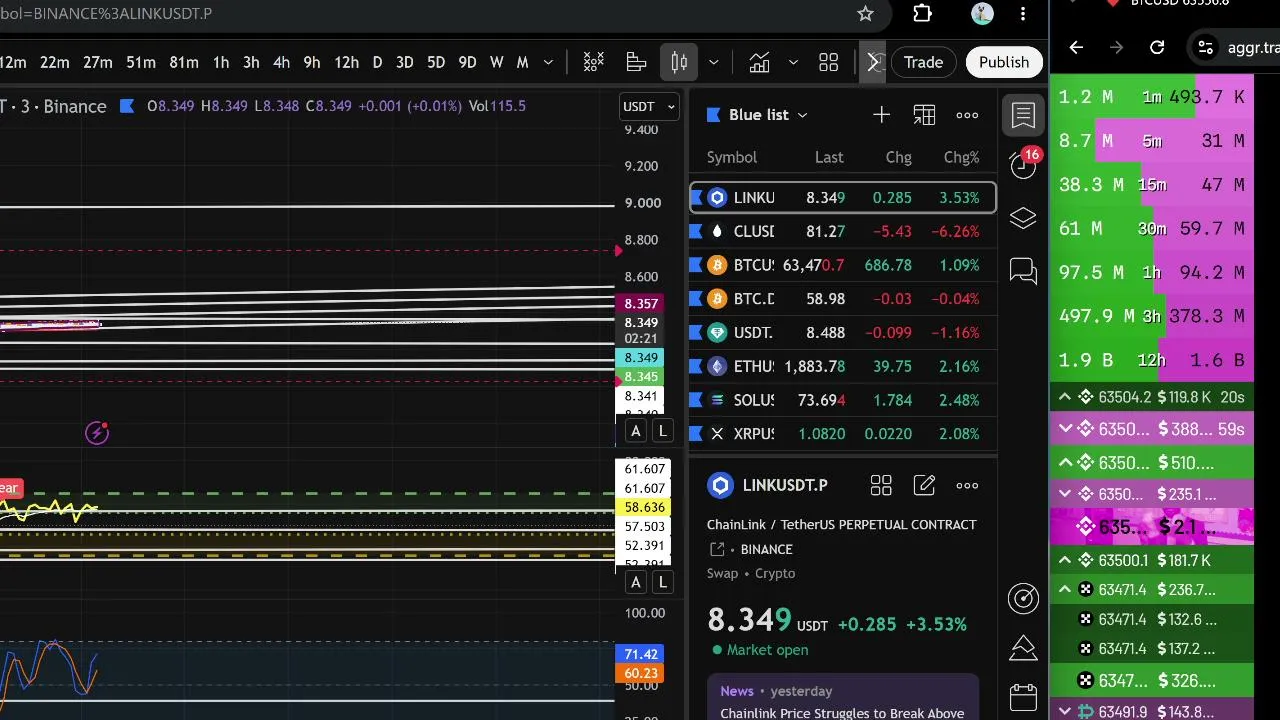Switch to the 3D timeframe

click(404, 62)
